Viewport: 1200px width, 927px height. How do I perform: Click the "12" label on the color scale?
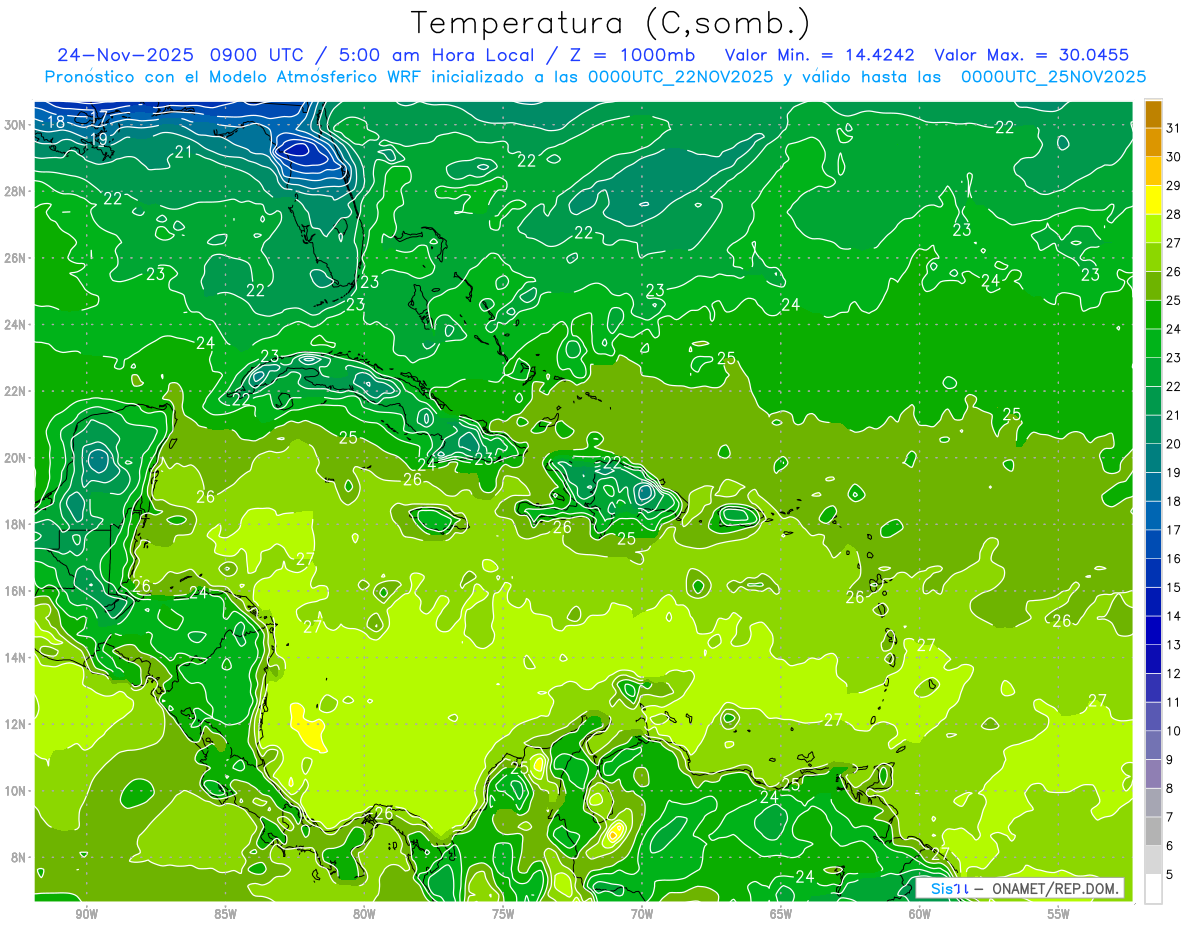click(1173, 673)
